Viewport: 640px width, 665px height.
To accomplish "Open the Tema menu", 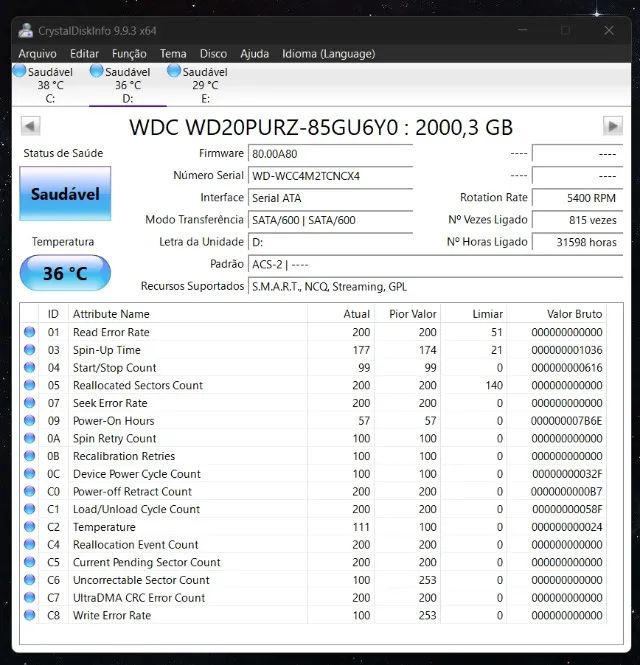I will [173, 54].
